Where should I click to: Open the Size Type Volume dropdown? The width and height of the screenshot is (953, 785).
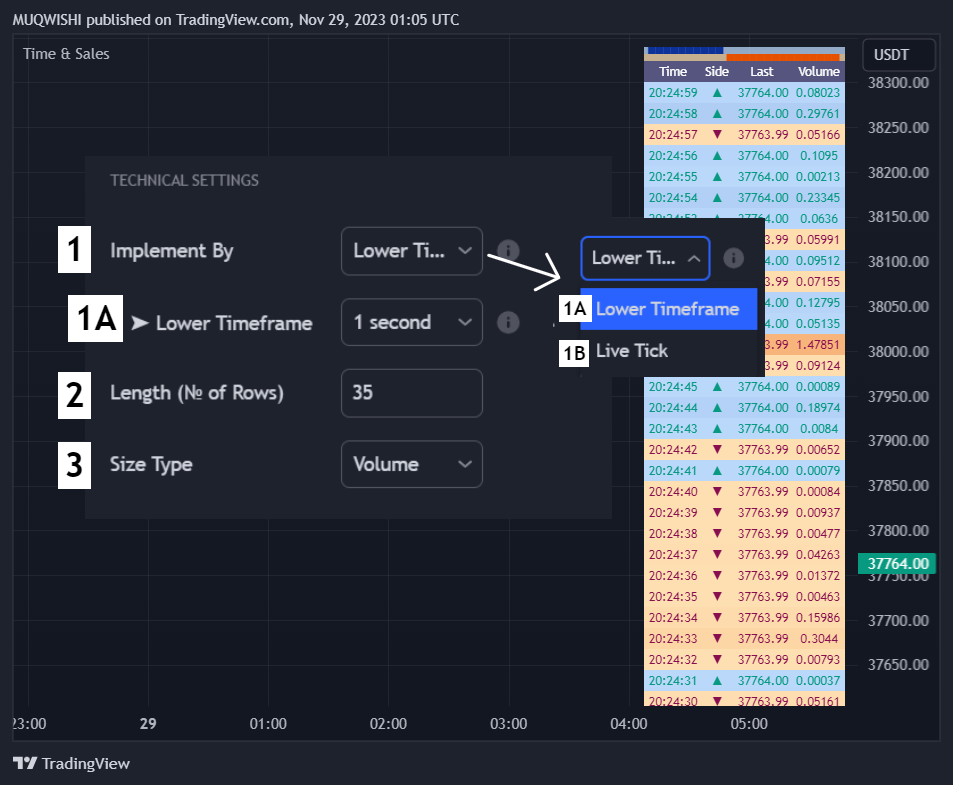click(x=411, y=464)
